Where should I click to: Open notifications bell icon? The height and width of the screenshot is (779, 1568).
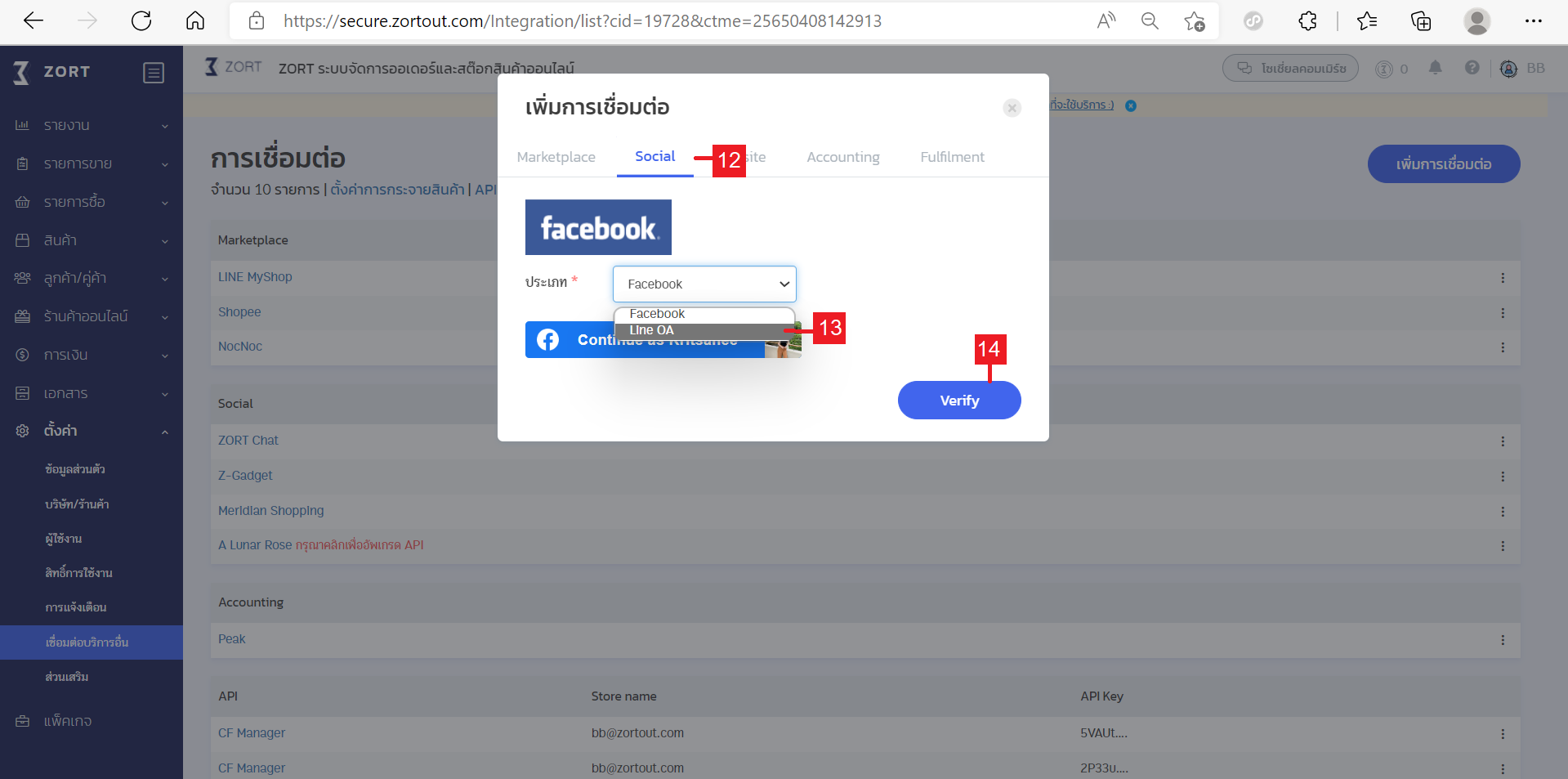coord(1436,68)
